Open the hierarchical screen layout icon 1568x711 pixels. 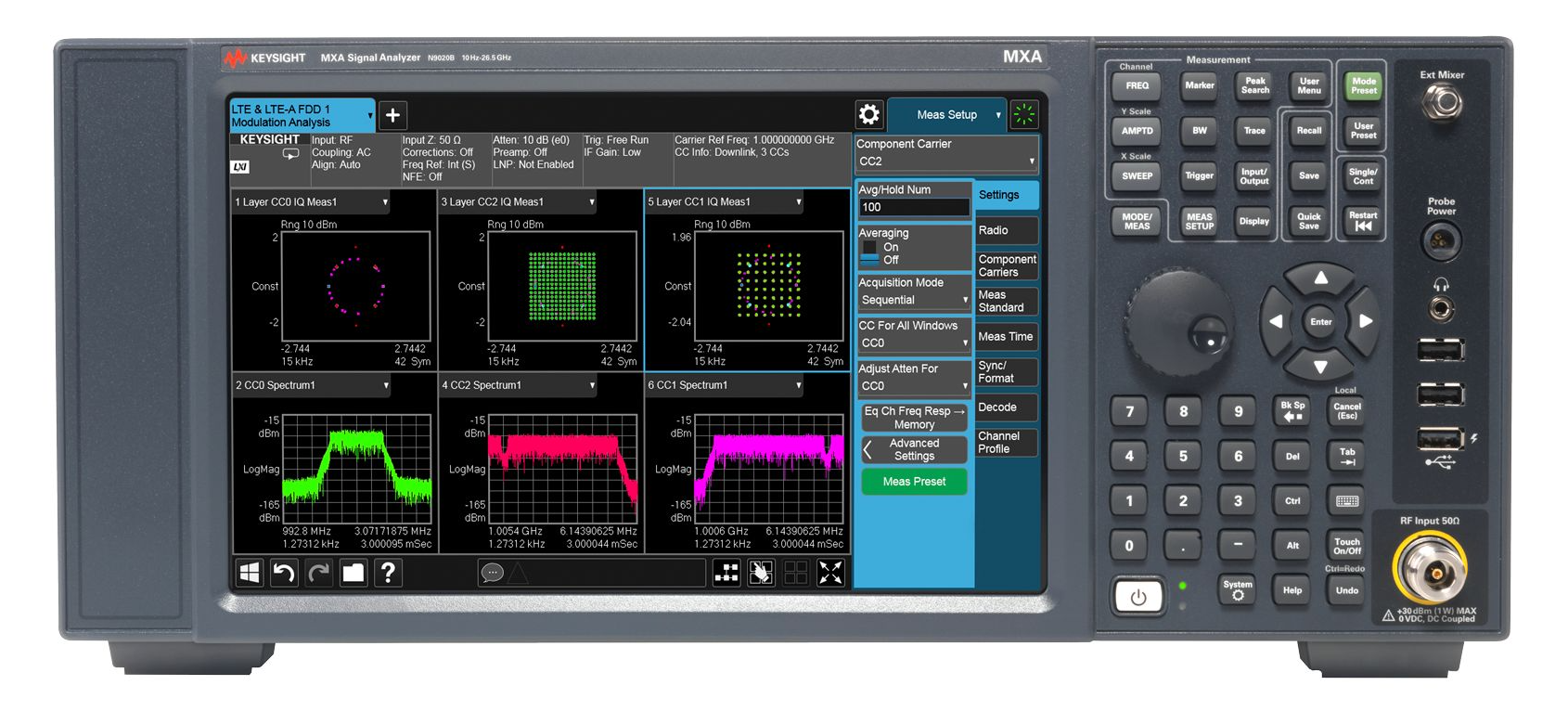click(726, 574)
